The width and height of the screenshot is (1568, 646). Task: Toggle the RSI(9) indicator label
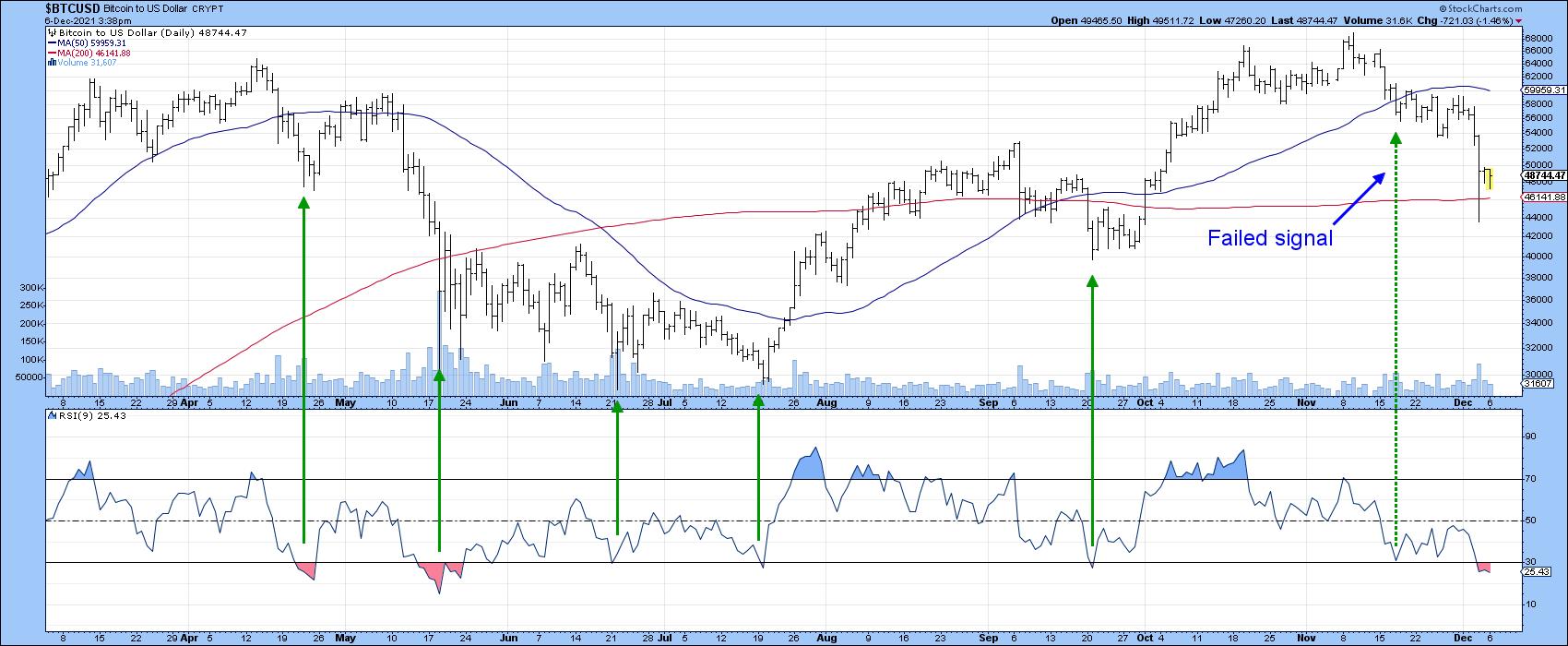pos(78,416)
